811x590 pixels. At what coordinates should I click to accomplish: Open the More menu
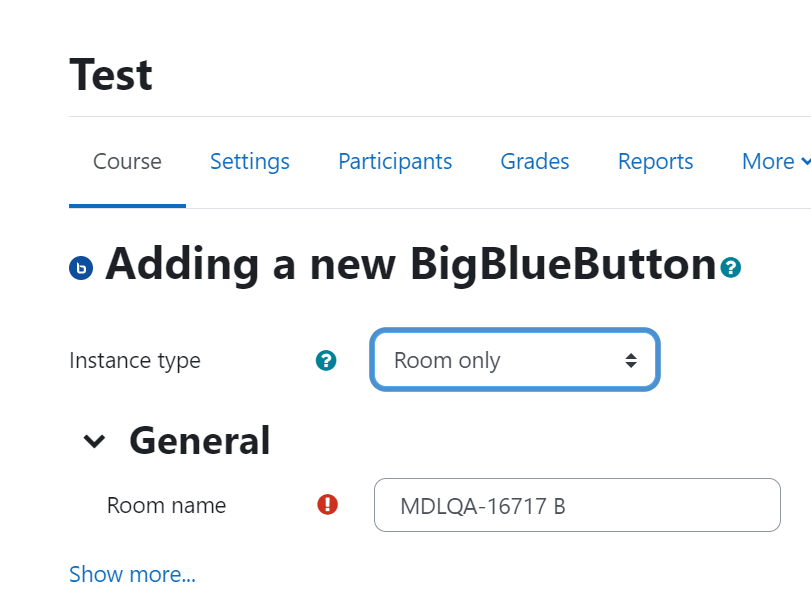coord(776,161)
